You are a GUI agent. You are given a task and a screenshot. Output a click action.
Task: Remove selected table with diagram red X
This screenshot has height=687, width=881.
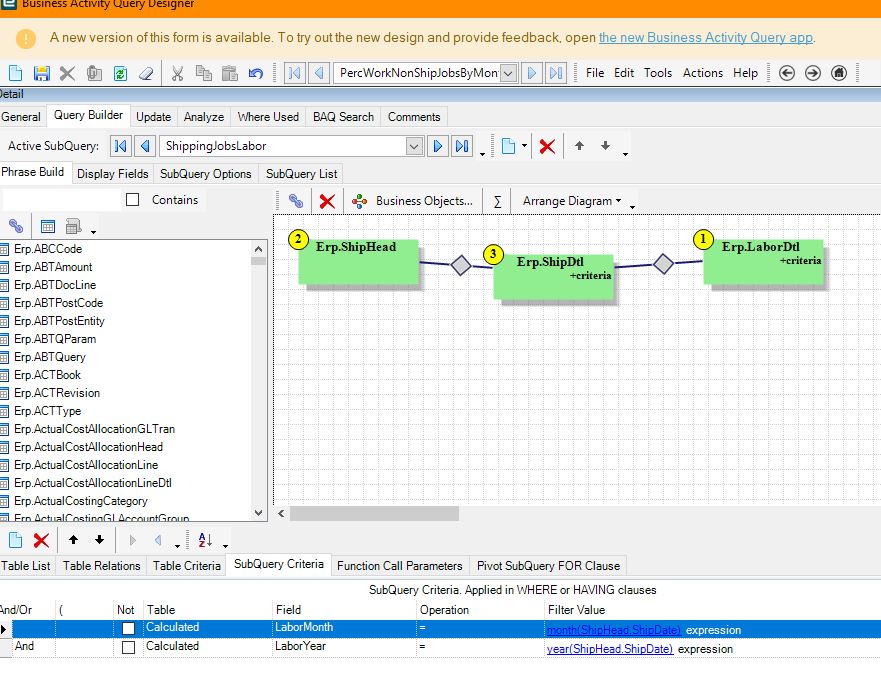coord(327,201)
